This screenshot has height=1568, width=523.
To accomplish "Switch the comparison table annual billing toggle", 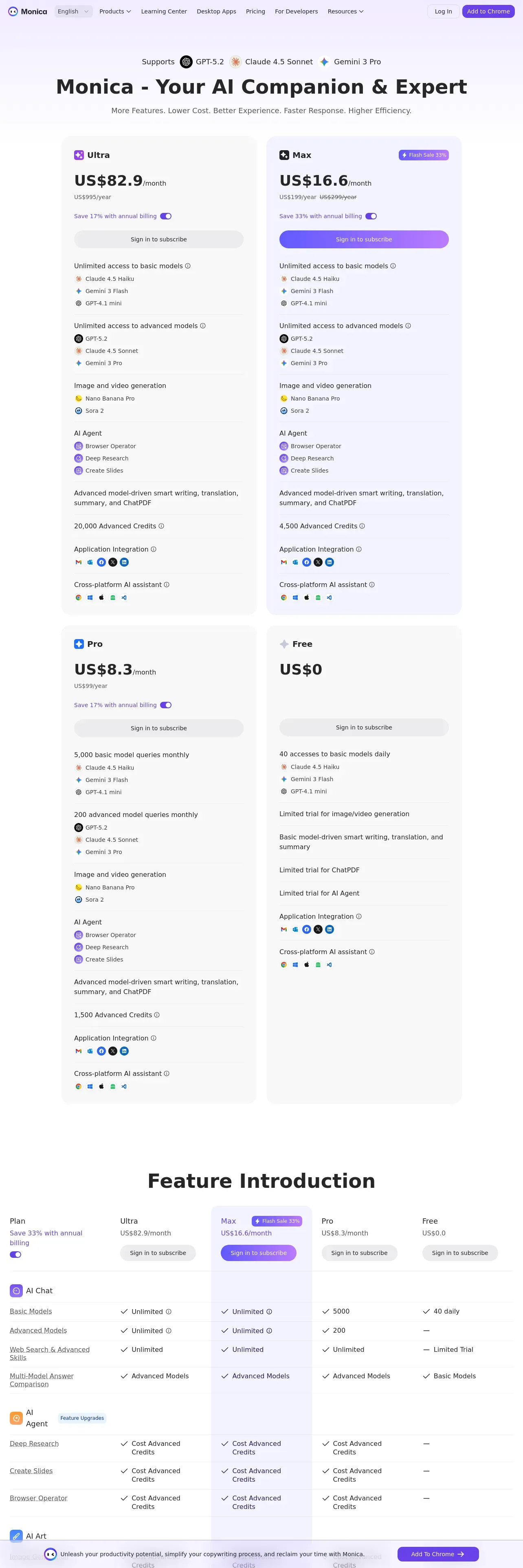I will [x=15, y=1255].
